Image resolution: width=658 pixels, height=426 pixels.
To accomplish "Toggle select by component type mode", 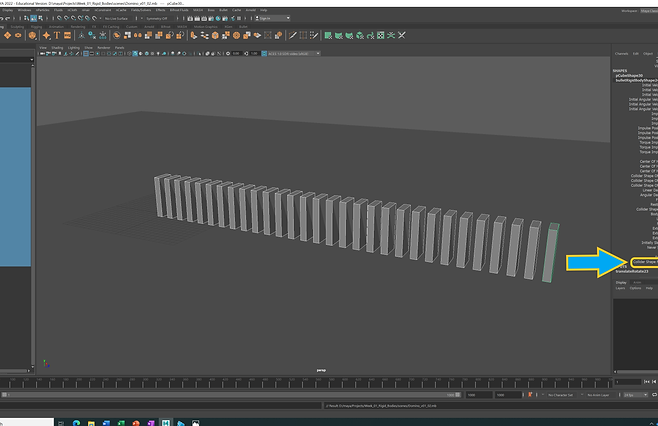I will coord(41,18).
